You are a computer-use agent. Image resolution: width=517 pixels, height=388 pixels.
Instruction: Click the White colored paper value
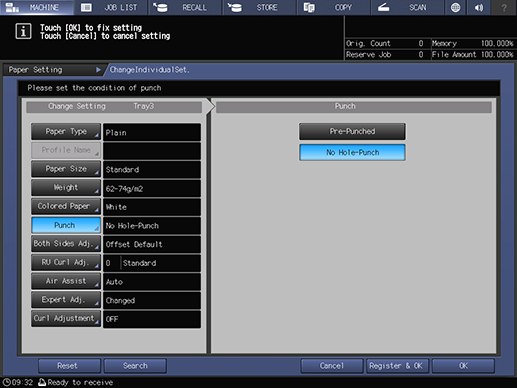point(152,207)
